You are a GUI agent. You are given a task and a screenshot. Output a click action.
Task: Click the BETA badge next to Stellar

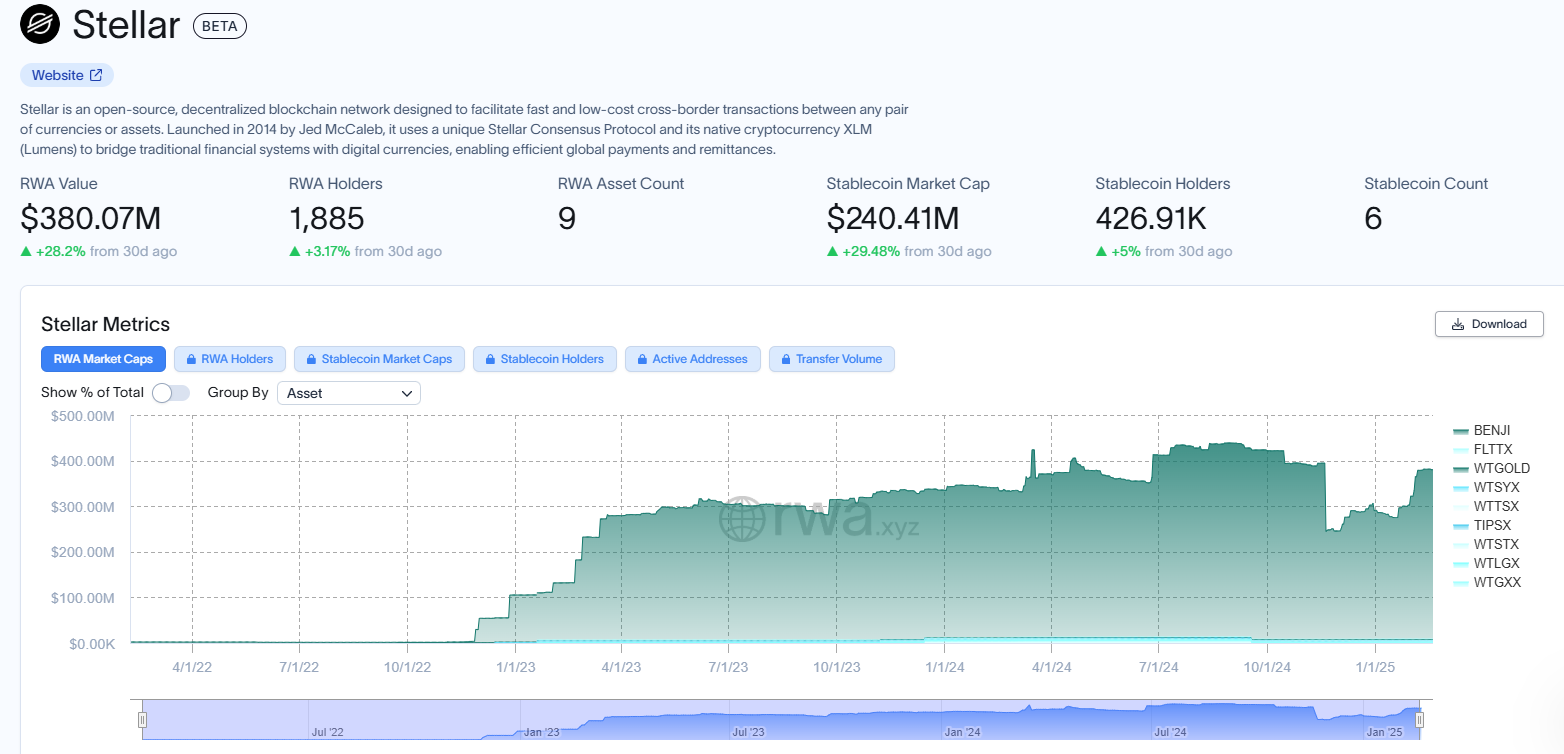pyautogui.click(x=219, y=26)
